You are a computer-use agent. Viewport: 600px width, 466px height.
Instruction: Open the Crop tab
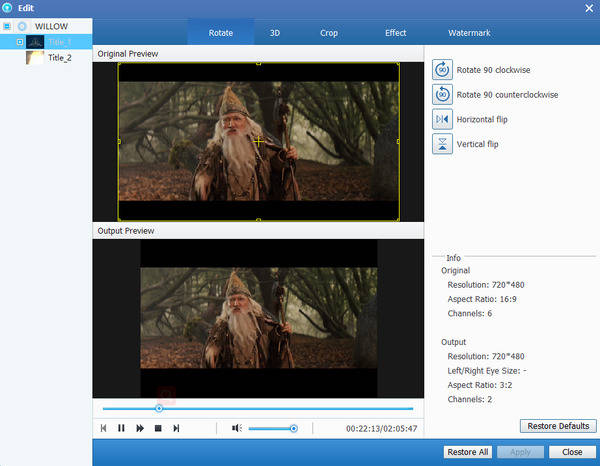[x=329, y=33]
